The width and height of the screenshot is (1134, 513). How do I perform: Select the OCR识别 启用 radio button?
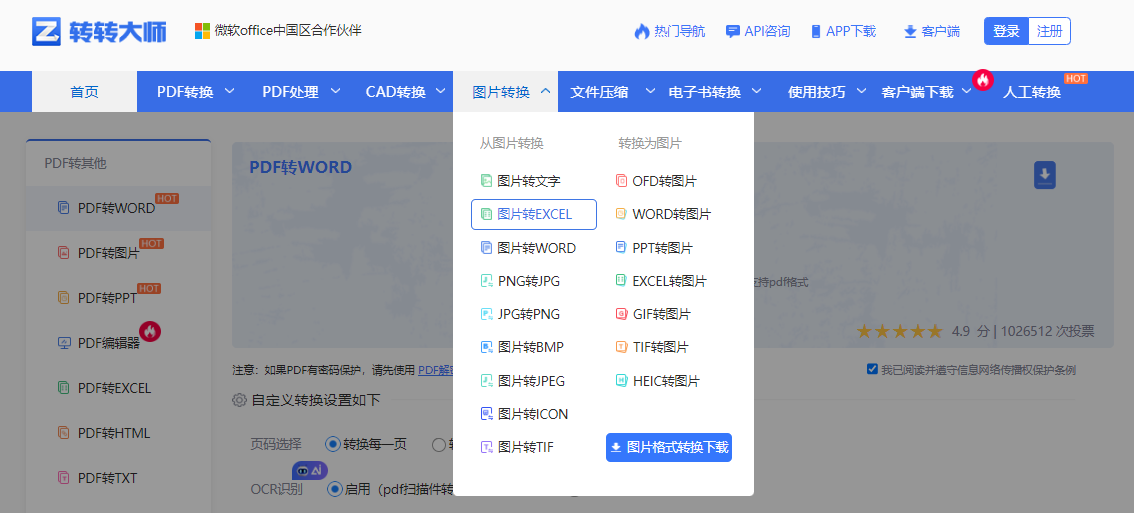[x=334, y=489]
